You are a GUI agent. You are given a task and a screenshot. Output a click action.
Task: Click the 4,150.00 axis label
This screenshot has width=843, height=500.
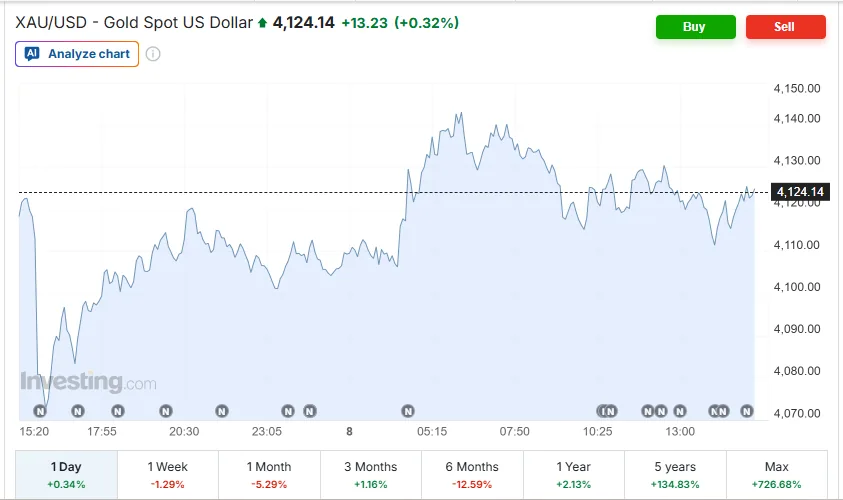pyautogui.click(x=797, y=88)
